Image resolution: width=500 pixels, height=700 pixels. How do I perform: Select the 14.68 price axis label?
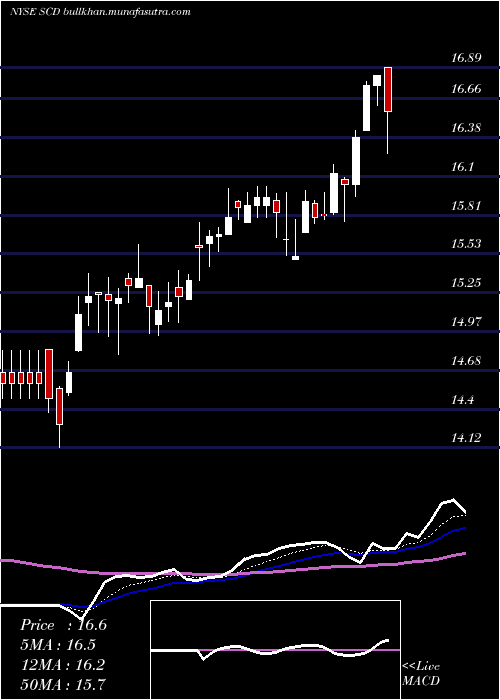pos(466,360)
